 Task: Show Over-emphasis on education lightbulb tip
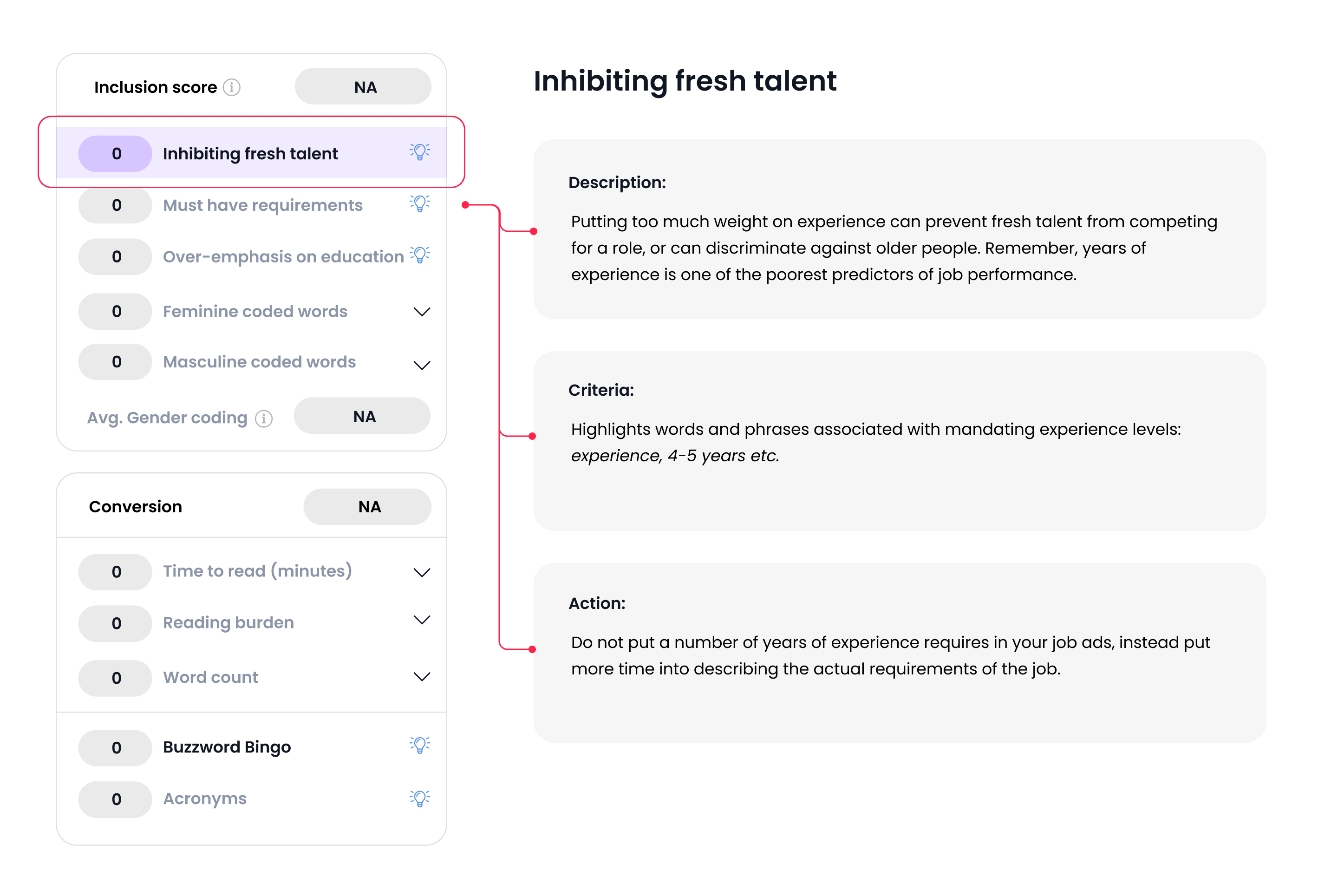420,255
